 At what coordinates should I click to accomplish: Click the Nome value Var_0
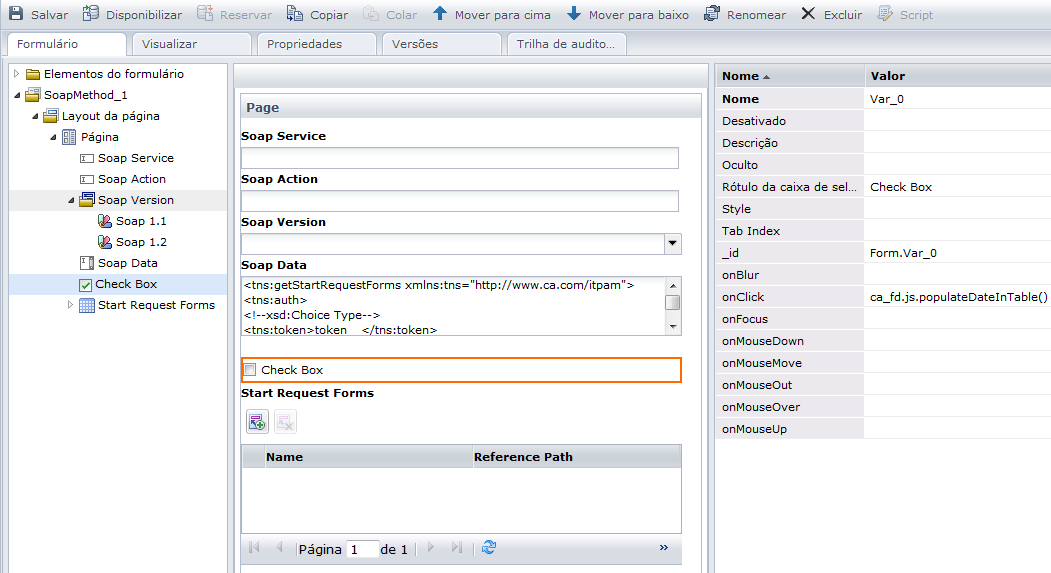[x=887, y=99]
